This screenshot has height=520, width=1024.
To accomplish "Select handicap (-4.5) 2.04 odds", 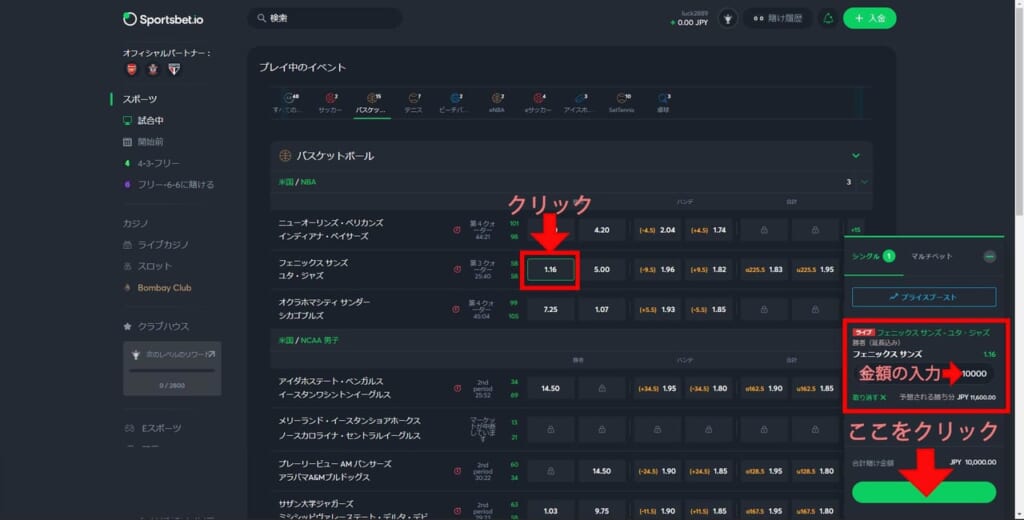I will (x=657, y=230).
